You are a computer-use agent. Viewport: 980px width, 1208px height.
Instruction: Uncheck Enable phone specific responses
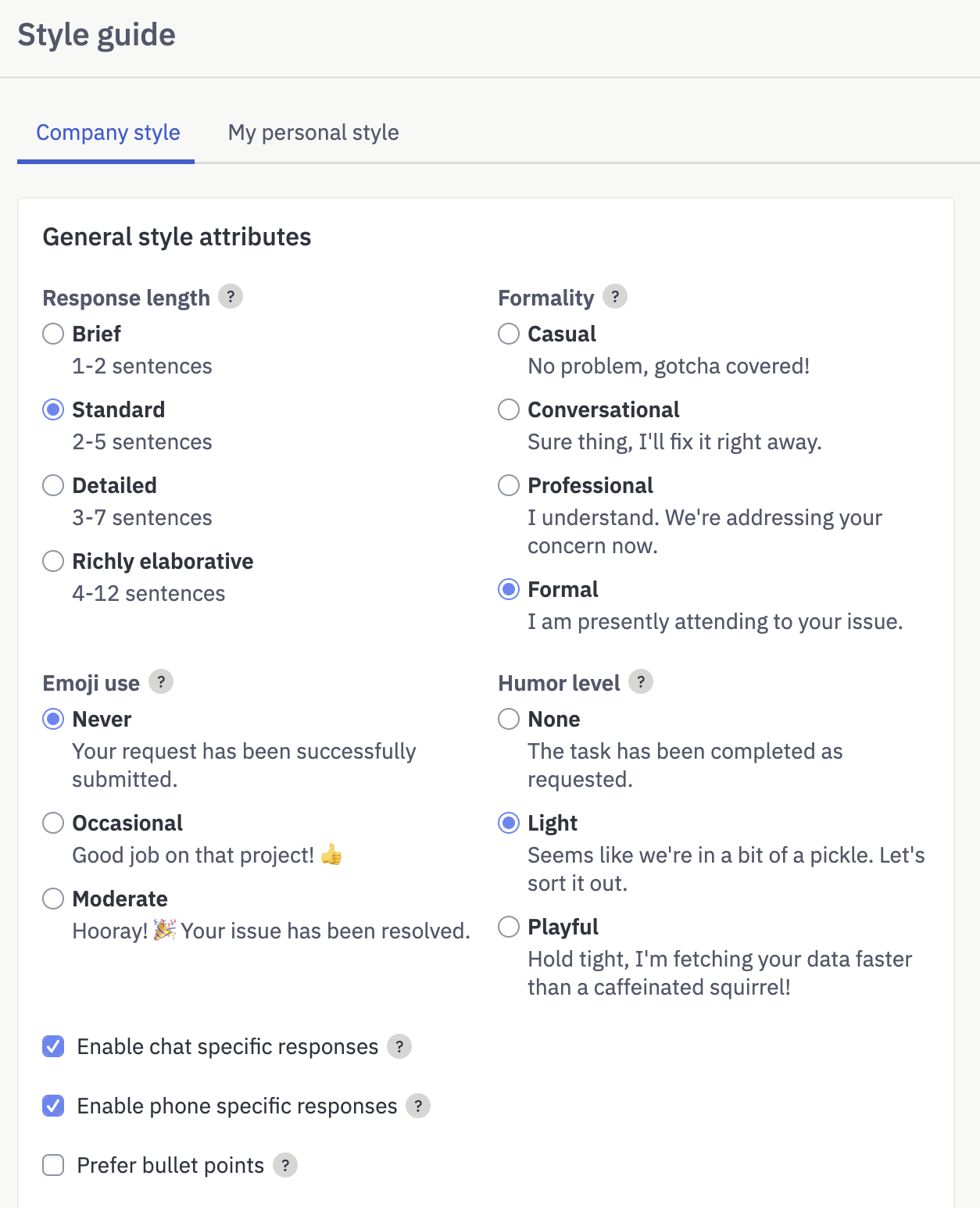tap(53, 1106)
